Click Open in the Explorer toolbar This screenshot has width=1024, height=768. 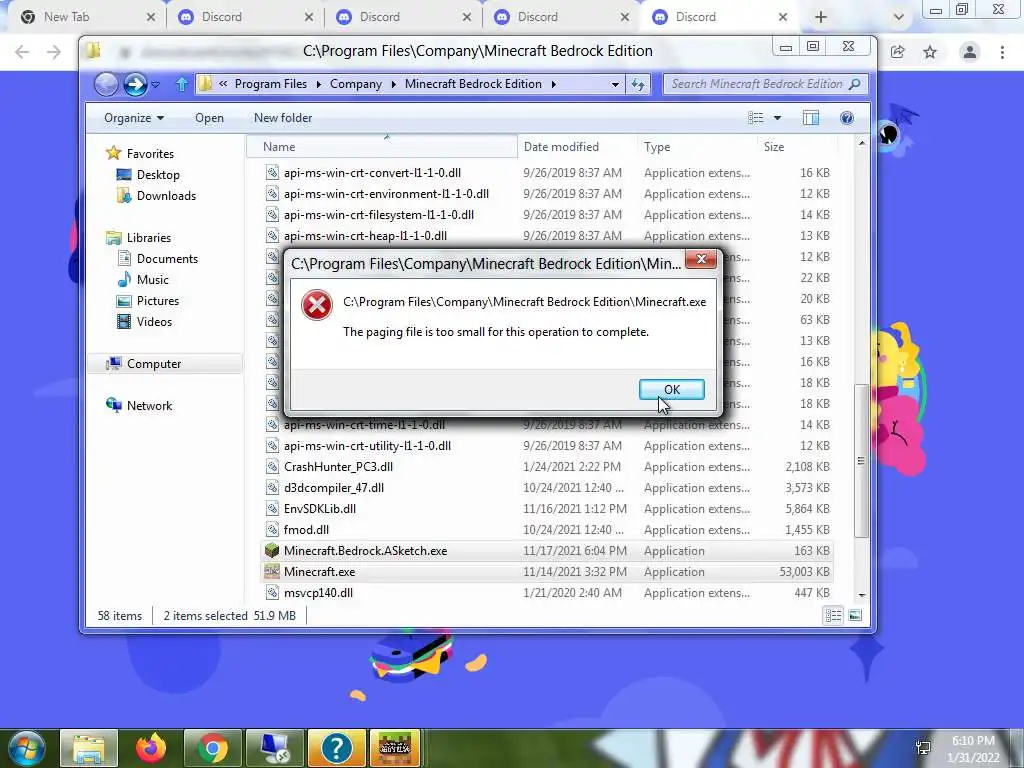[x=209, y=118]
